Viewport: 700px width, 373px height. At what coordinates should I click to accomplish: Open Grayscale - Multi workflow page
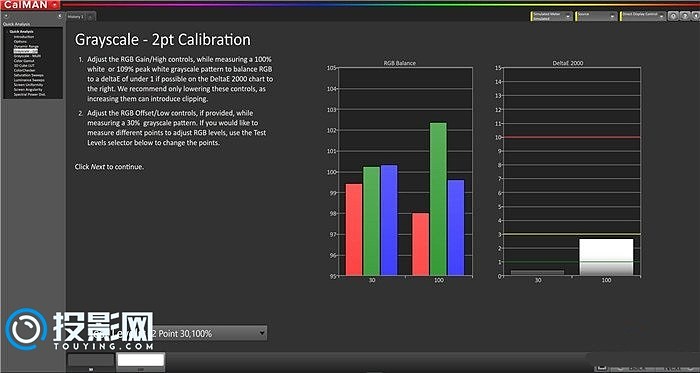click(x=27, y=56)
